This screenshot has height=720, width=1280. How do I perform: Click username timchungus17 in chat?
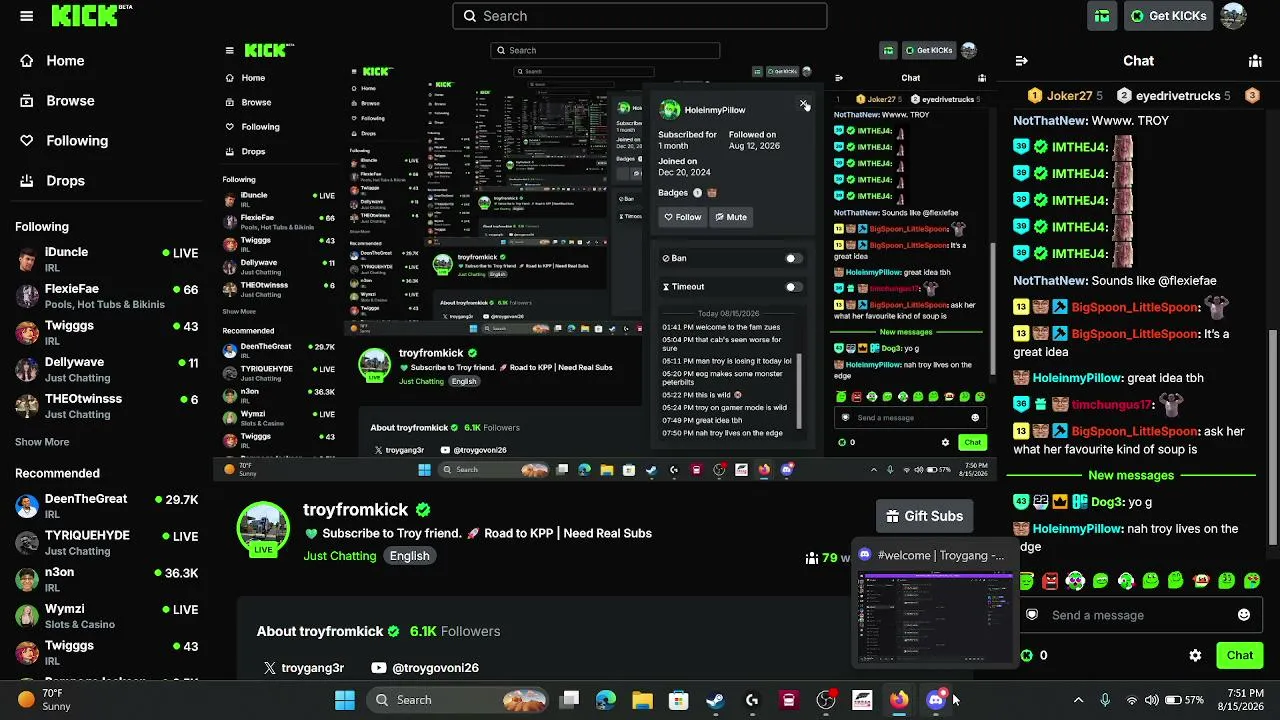pyautogui.click(x=1110, y=405)
